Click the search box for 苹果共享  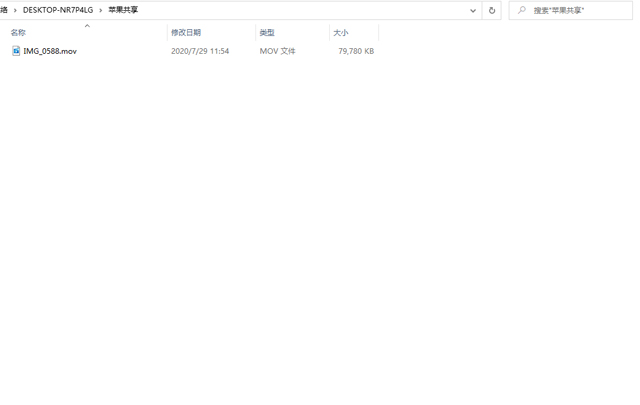[x=571, y=10]
